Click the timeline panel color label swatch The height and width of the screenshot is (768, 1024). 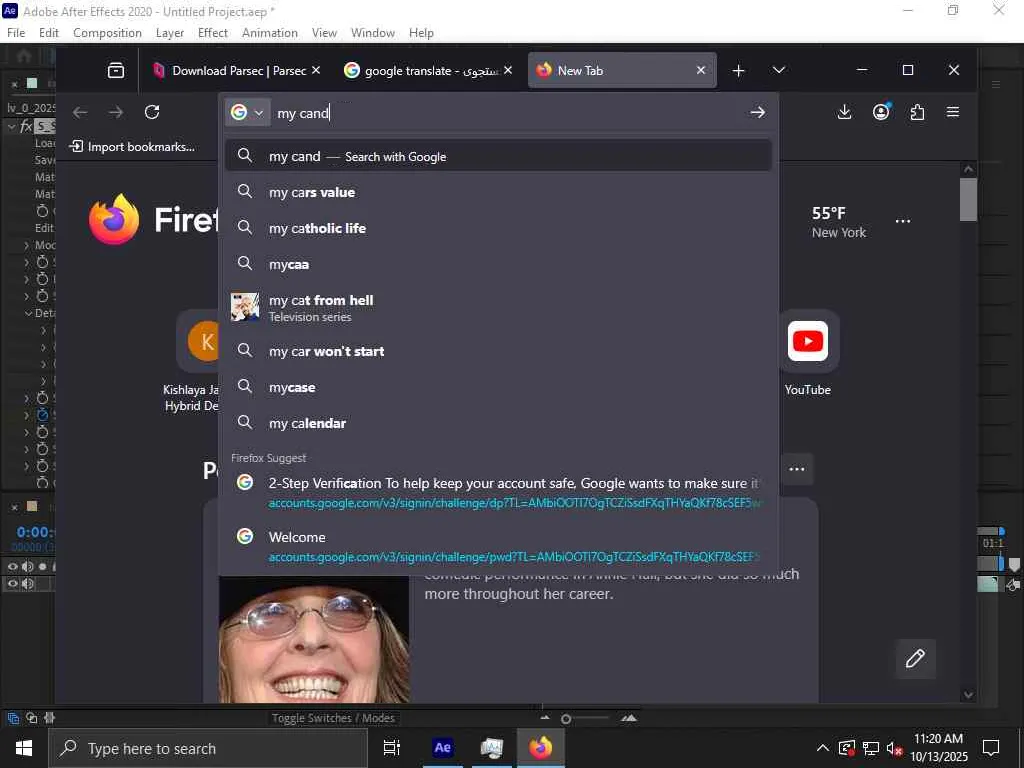tap(31, 507)
